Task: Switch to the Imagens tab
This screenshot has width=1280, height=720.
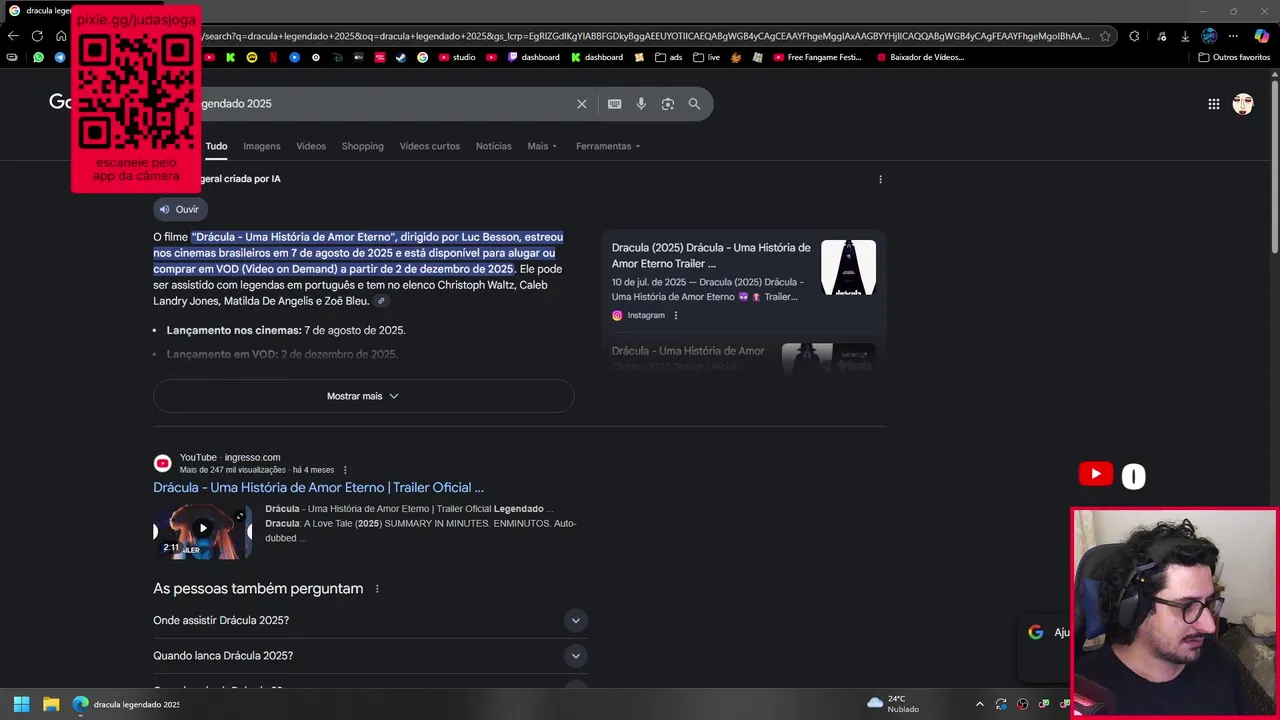Action: [262, 146]
